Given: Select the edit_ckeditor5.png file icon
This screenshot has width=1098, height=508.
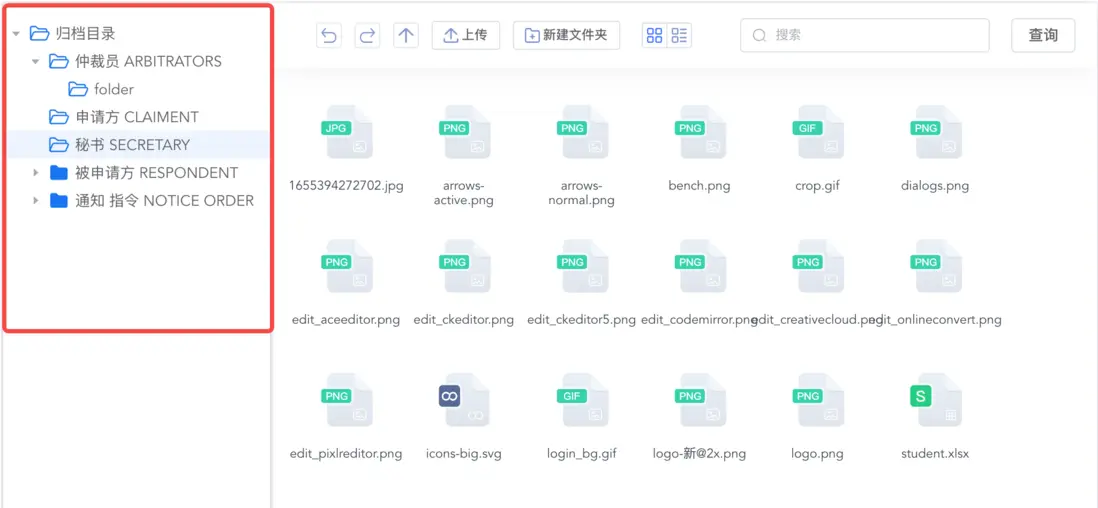Looking at the screenshot, I should 583,266.
